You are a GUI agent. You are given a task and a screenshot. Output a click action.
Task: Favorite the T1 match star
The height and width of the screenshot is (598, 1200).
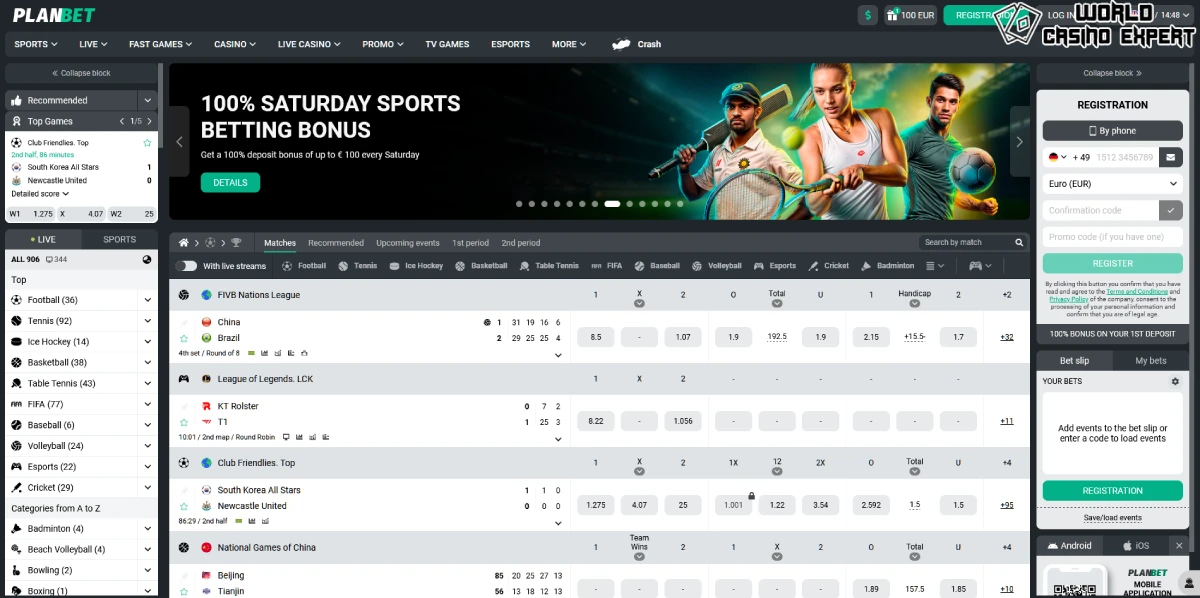click(184, 422)
